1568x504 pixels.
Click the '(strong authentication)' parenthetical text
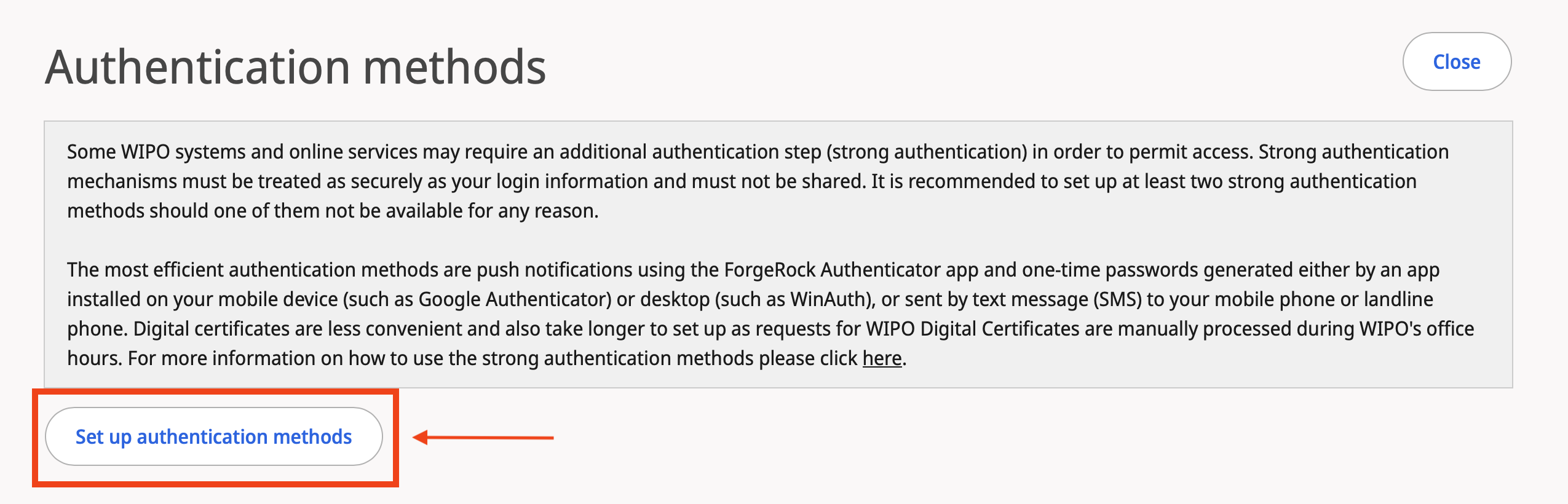[x=927, y=152]
